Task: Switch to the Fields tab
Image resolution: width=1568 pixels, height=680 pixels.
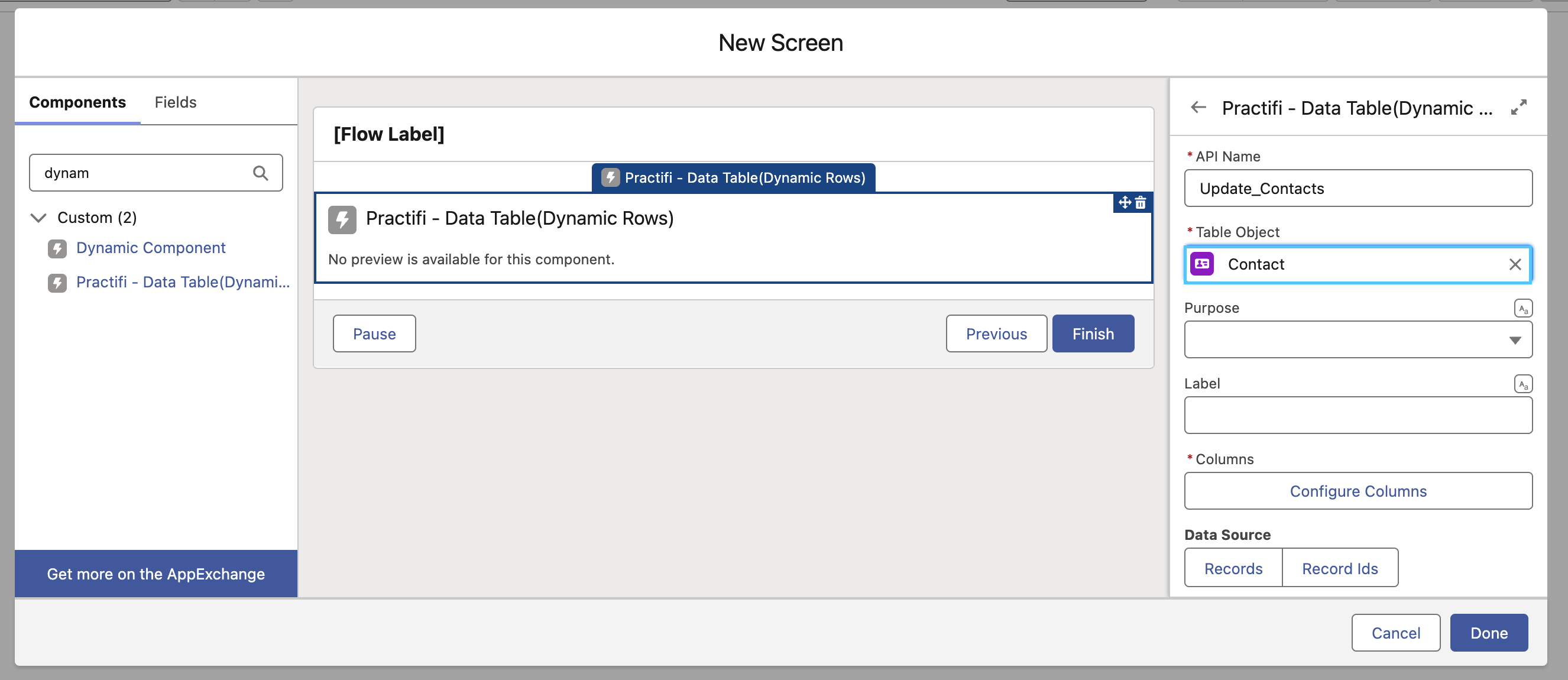Action: pyautogui.click(x=175, y=102)
